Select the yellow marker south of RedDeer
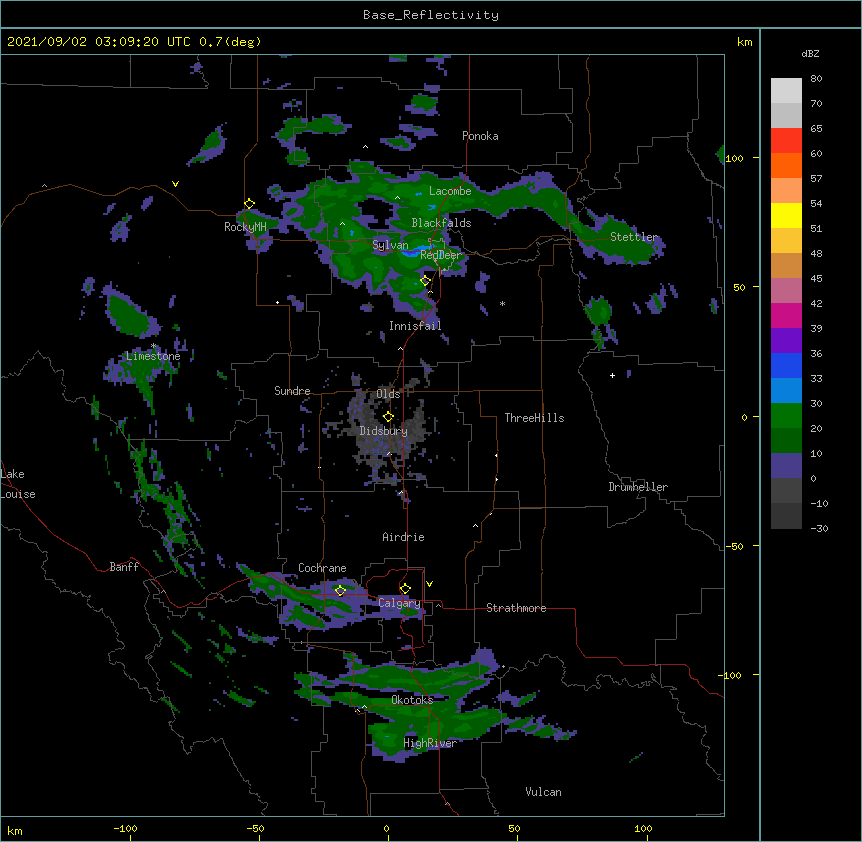 tap(425, 281)
